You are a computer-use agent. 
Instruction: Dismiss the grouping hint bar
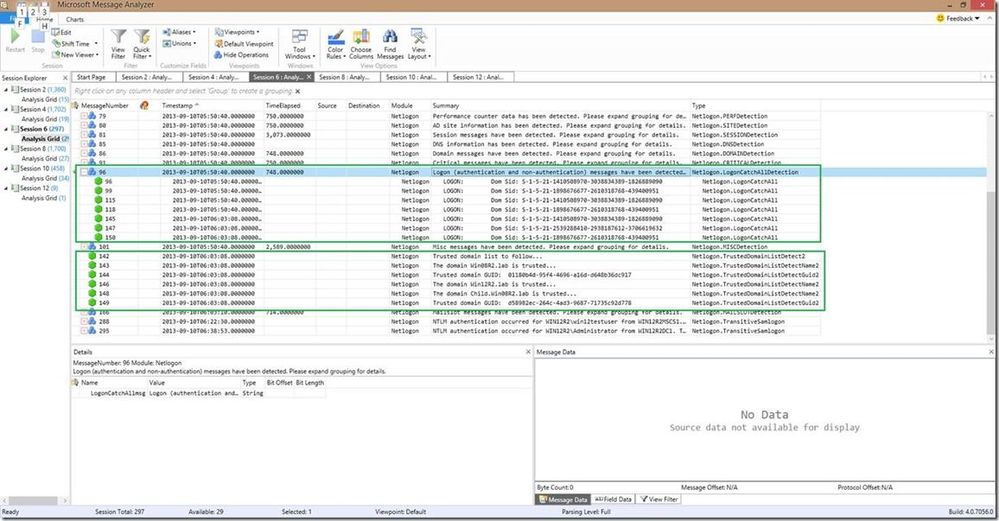pyautogui.click(x=298, y=91)
